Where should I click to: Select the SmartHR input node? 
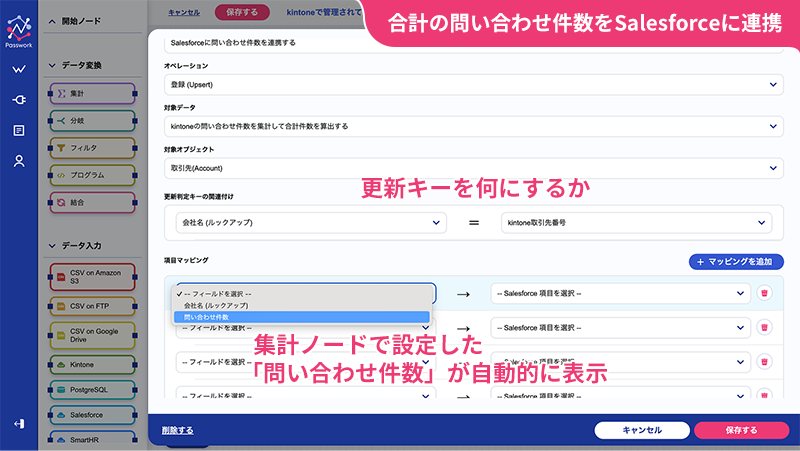[x=92, y=439]
